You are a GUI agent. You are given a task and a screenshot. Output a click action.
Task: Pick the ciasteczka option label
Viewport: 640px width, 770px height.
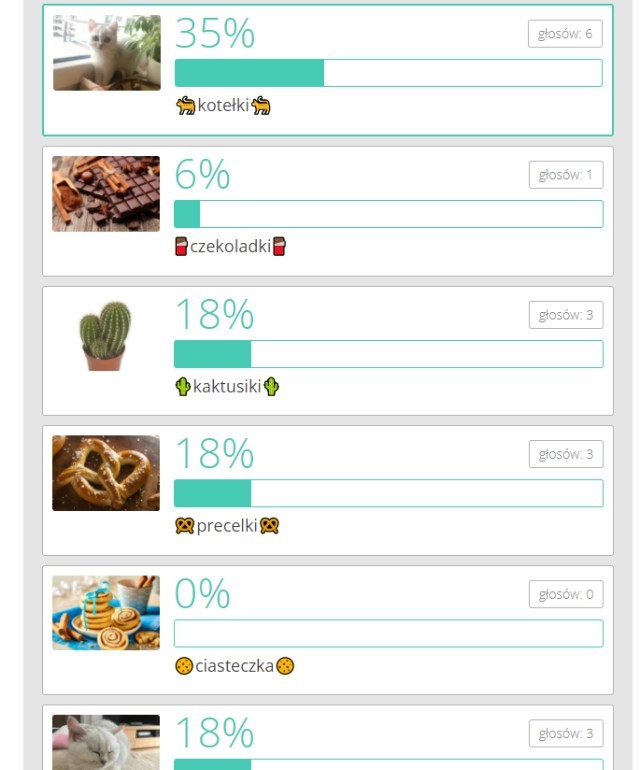(x=235, y=665)
